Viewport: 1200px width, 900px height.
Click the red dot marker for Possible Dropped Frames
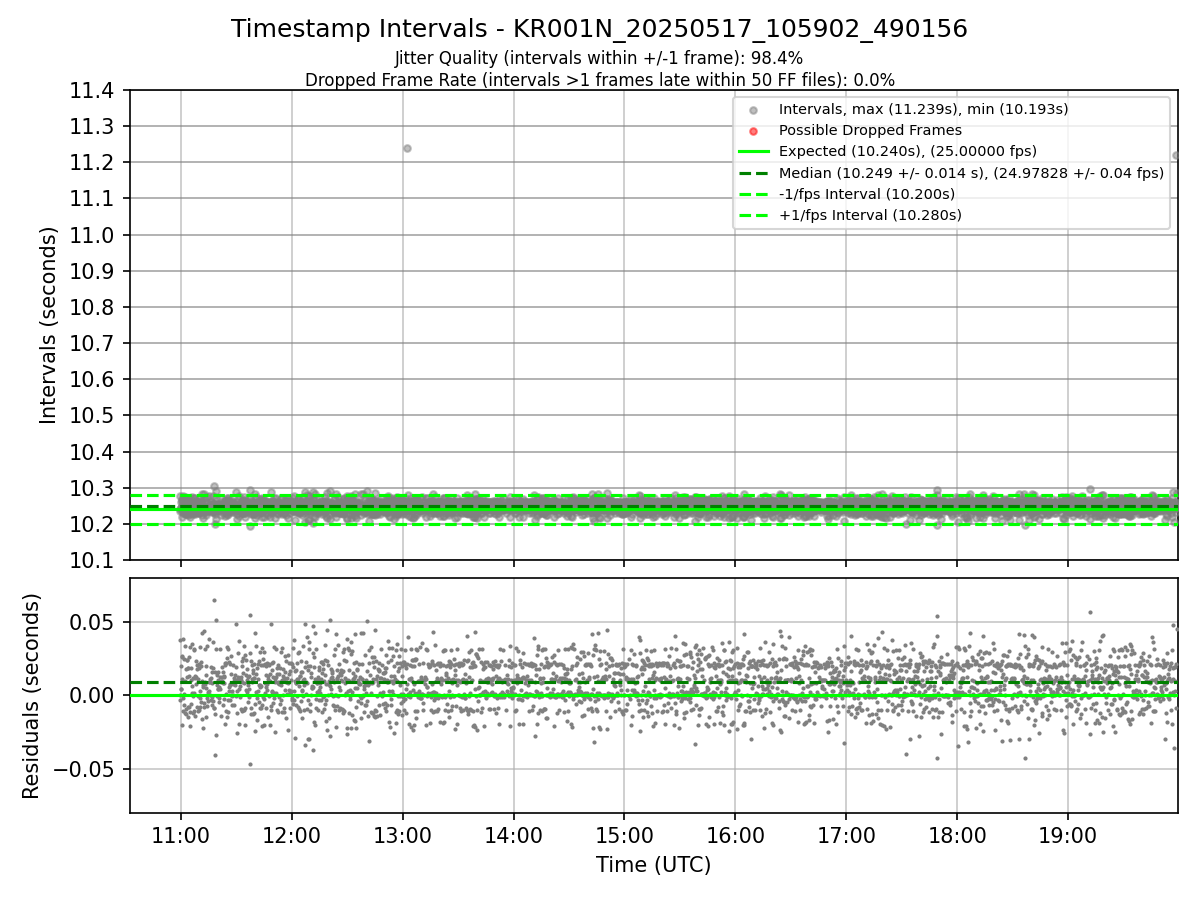754,130
